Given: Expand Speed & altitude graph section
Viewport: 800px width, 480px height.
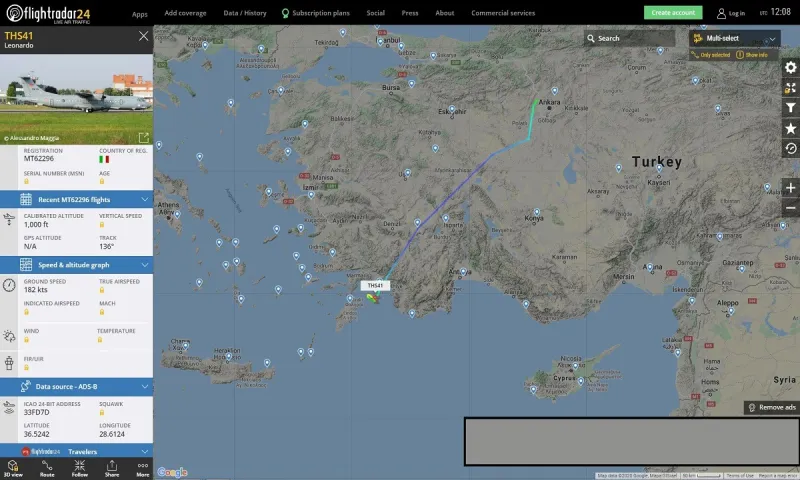Looking at the screenshot, I should click(77, 265).
